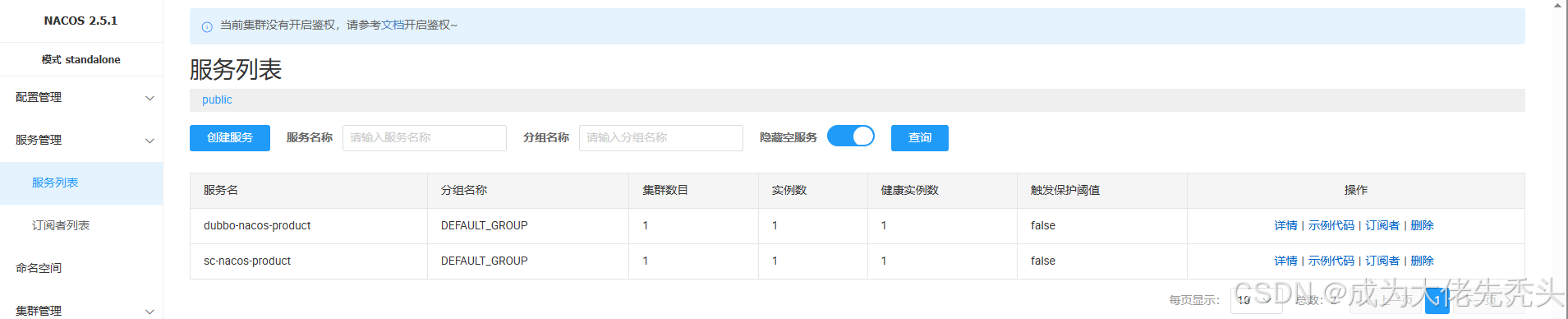Click the 模式 standalone label
This screenshot has height=319, width=1568.
pos(80,59)
